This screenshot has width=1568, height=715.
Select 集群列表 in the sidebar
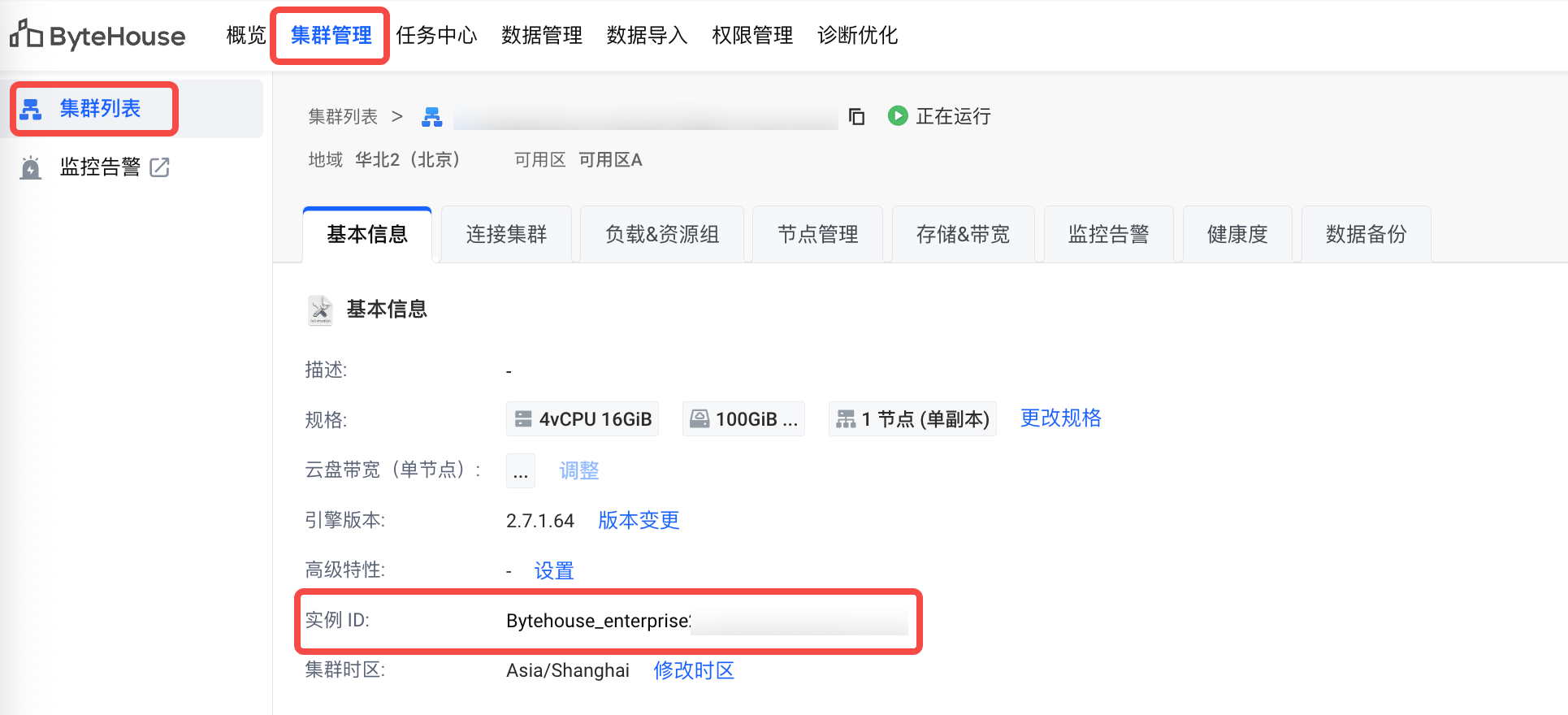[100, 108]
